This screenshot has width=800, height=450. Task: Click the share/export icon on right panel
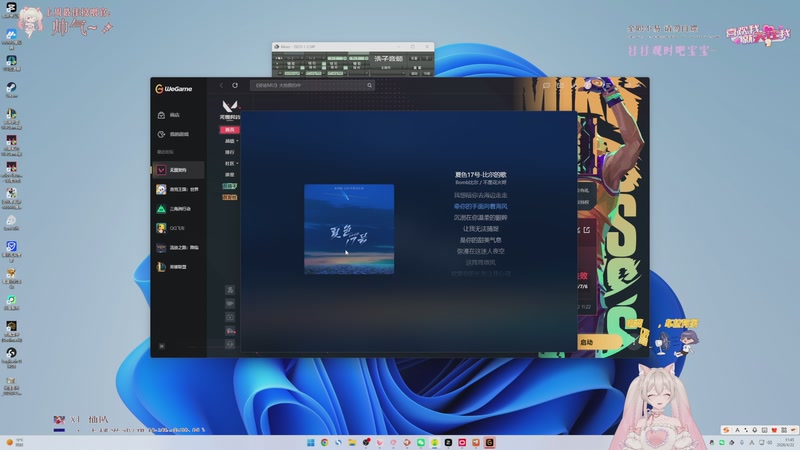587,230
